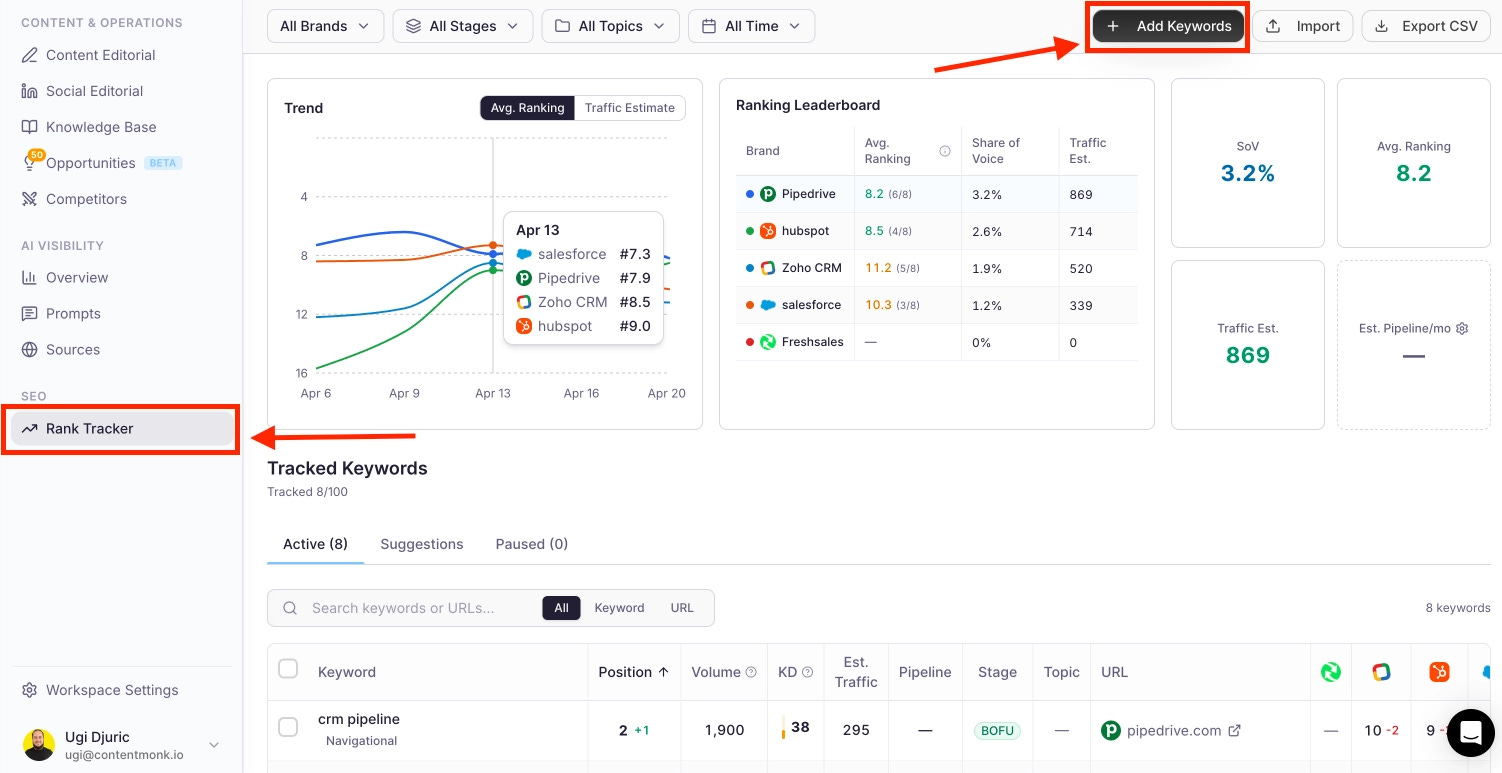This screenshot has height=773, width=1502.
Task: Switch trend chart to Traffic Estimate
Action: 630,108
